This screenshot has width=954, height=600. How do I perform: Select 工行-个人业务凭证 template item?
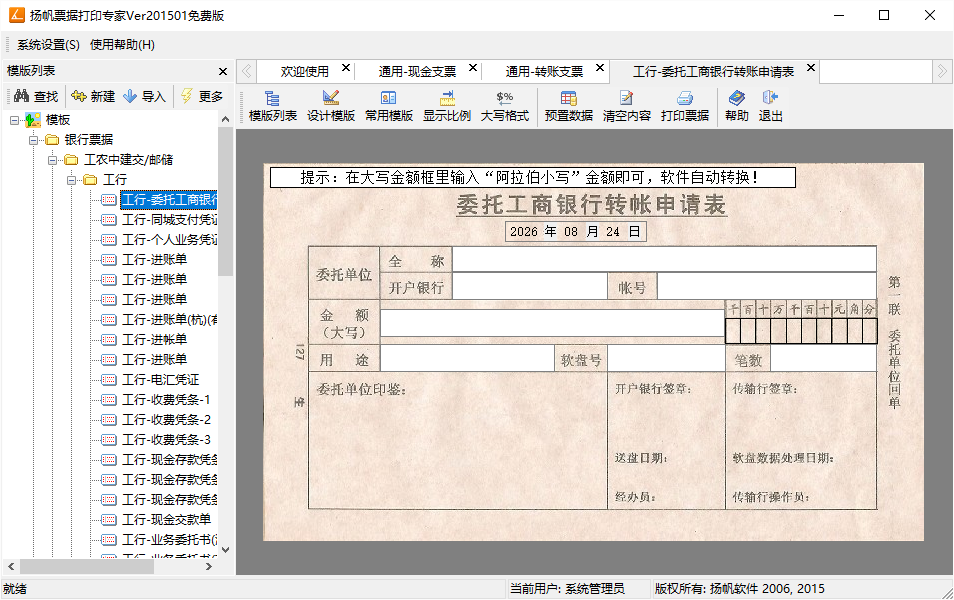point(169,240)
